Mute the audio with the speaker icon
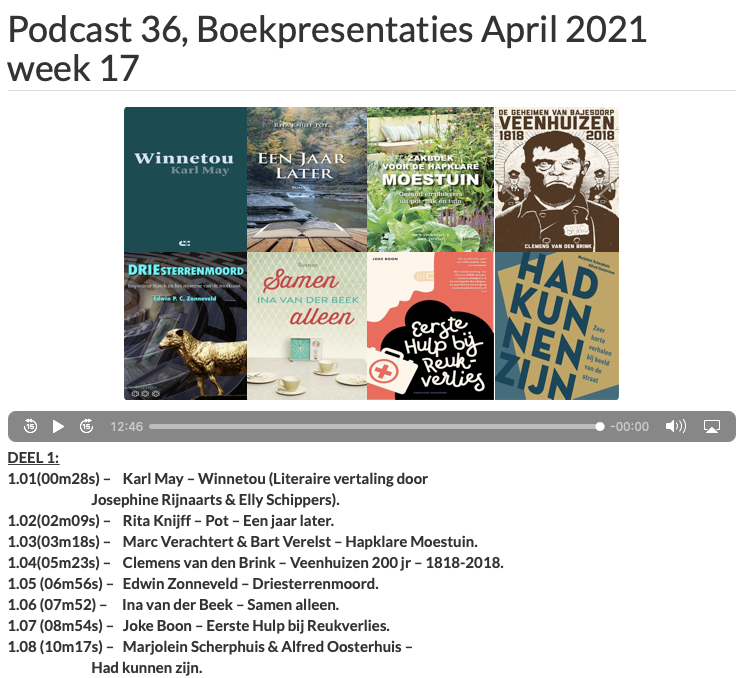 (x=676, y=426)
